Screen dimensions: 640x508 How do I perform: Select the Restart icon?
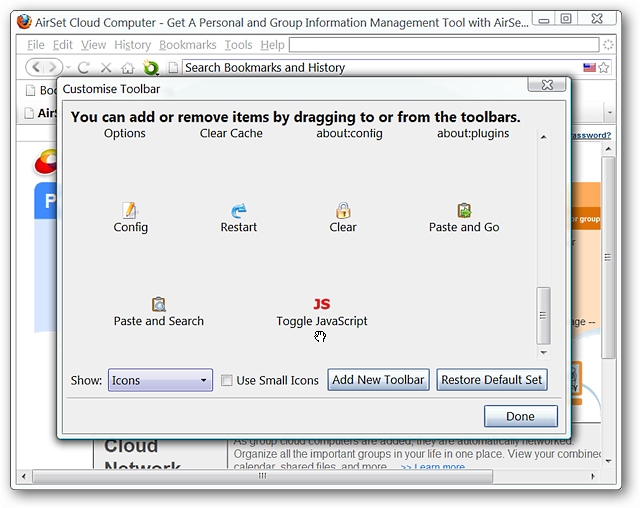239,211
